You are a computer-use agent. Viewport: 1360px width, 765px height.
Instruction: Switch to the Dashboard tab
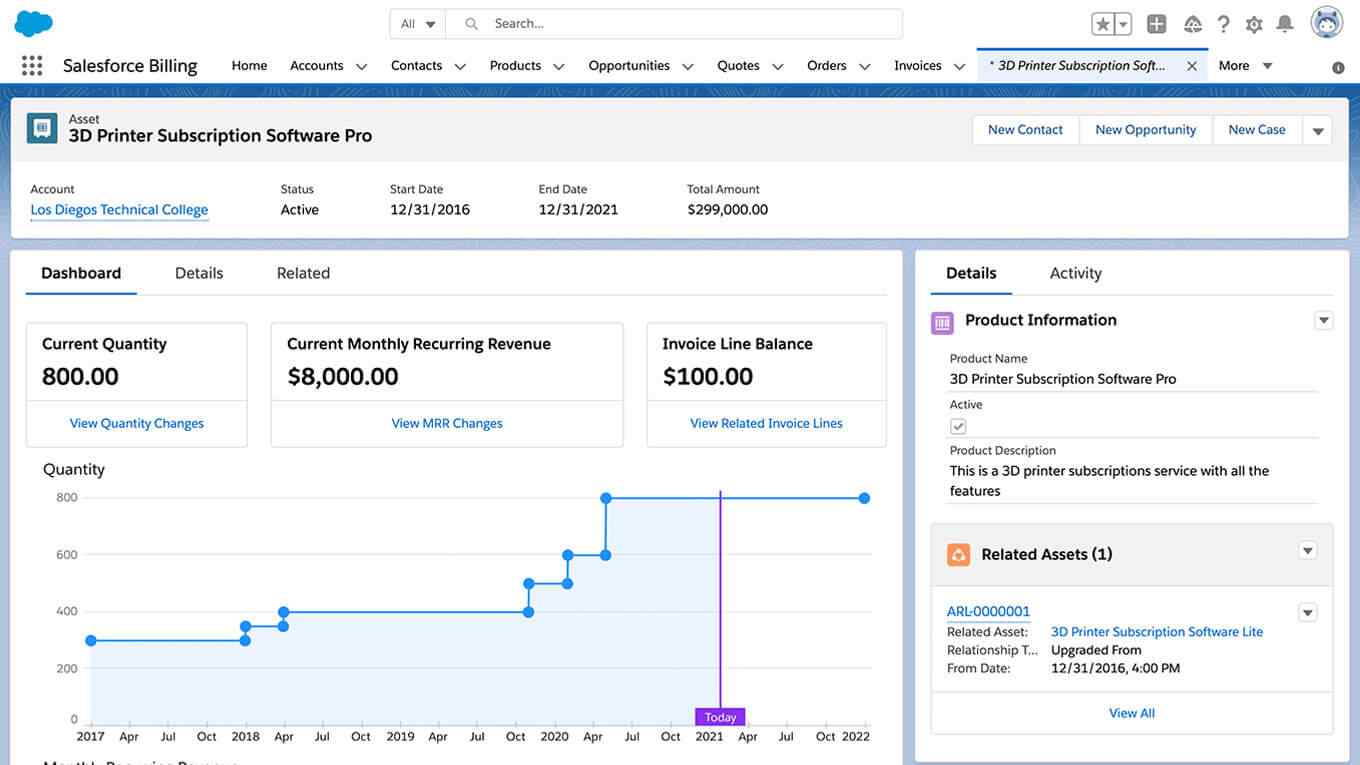81,273
